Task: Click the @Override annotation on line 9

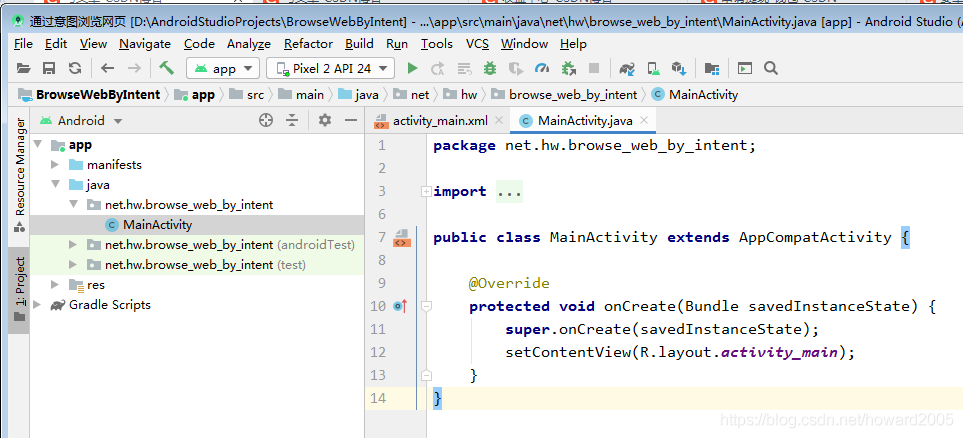Action: [x=509, y=283]
